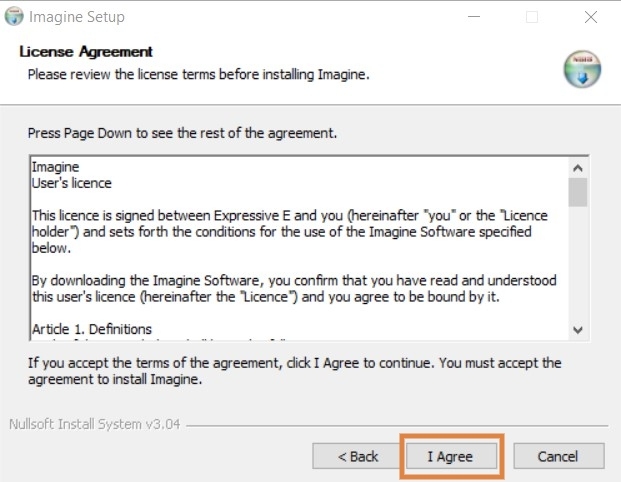Click the "Imagine Setup" title bar text
The width and height of the screenshot is (621, 482).
pos(77,17)
